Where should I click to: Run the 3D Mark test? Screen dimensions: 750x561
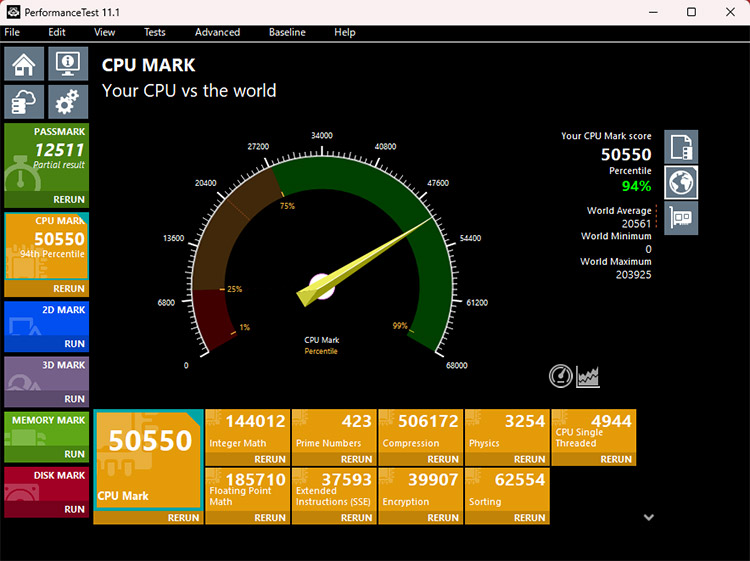pyautogui.click(x=46, y=398)
